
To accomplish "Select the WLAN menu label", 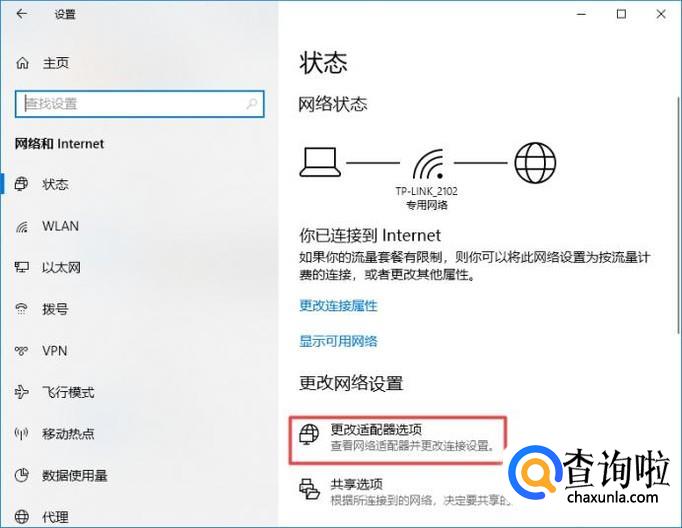I will (60, 226).
